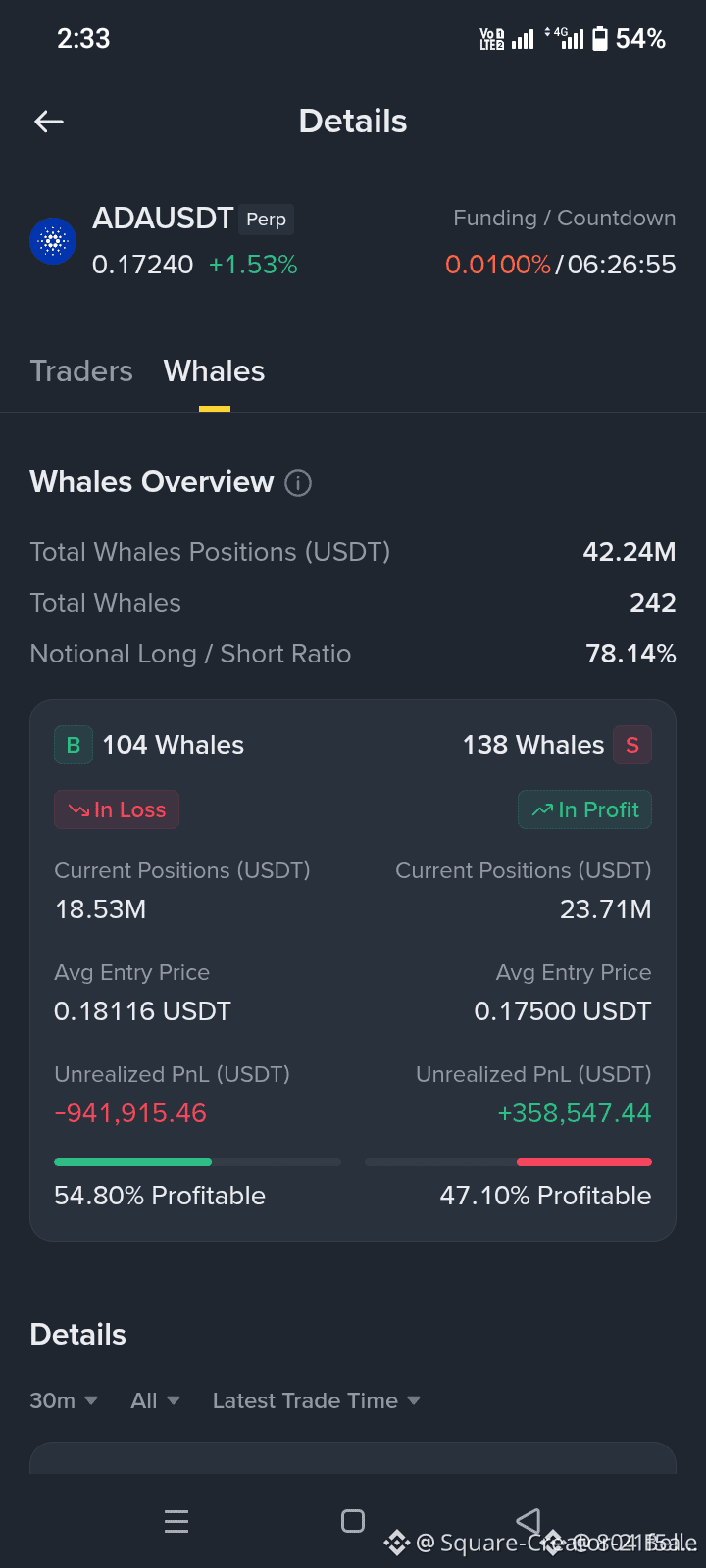
Task: Tap the red S sell-side badge
Action: tap(632, 745)
